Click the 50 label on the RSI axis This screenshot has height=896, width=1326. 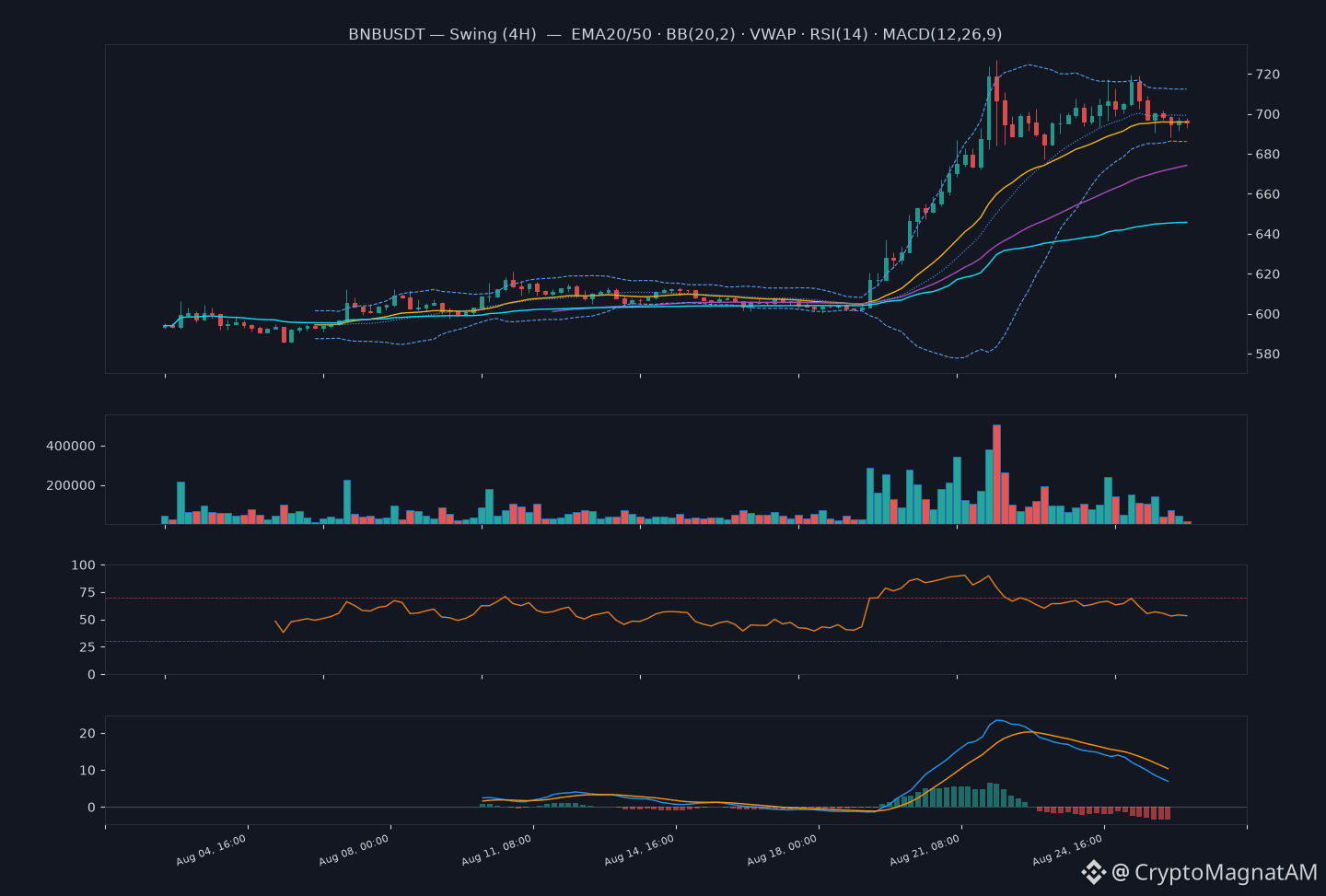click(87, 621)
